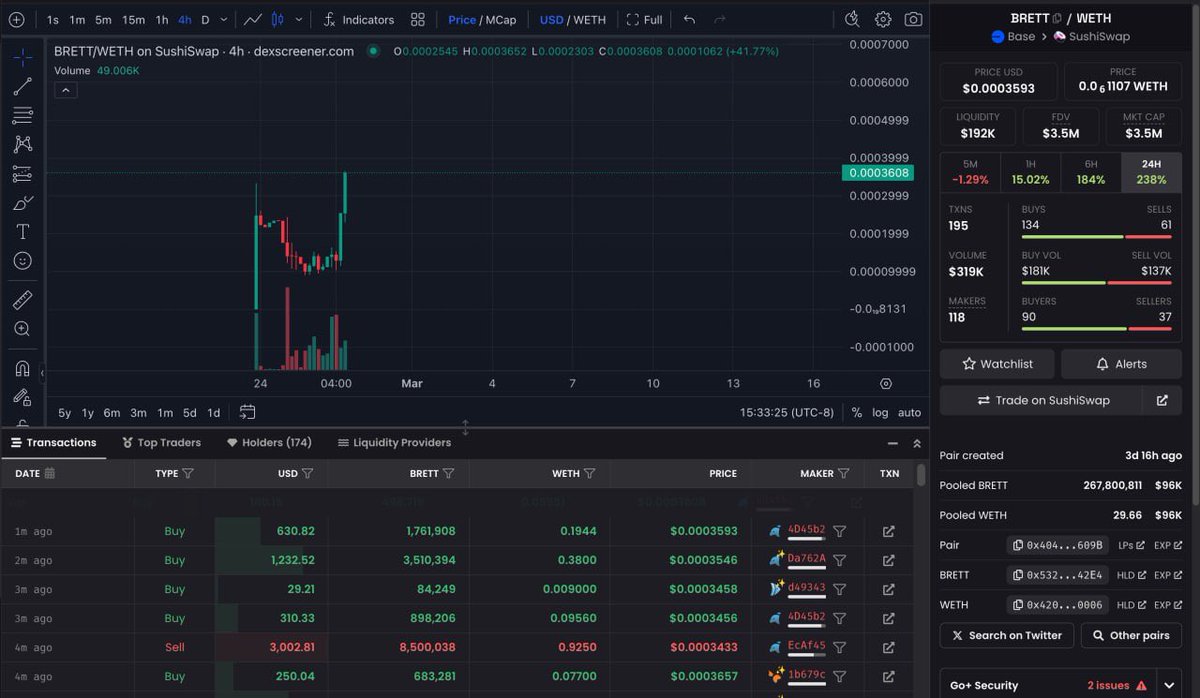Add a symbol with the plus icon
This screenshot has width=1200, height=698.
point(16,19)
